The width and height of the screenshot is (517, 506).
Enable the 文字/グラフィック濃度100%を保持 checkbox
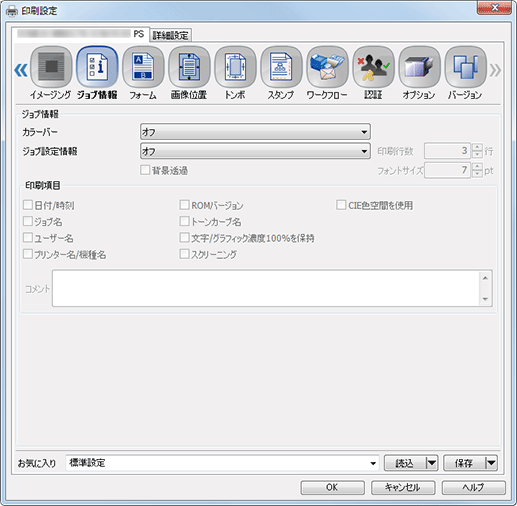coord(184,237)
